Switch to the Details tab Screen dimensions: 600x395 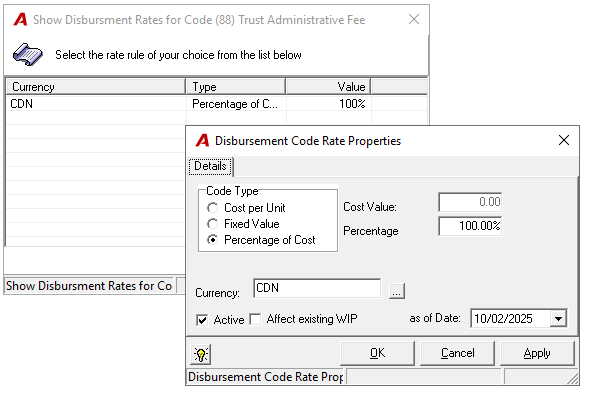pyautogui.click(x=210, y=166)
